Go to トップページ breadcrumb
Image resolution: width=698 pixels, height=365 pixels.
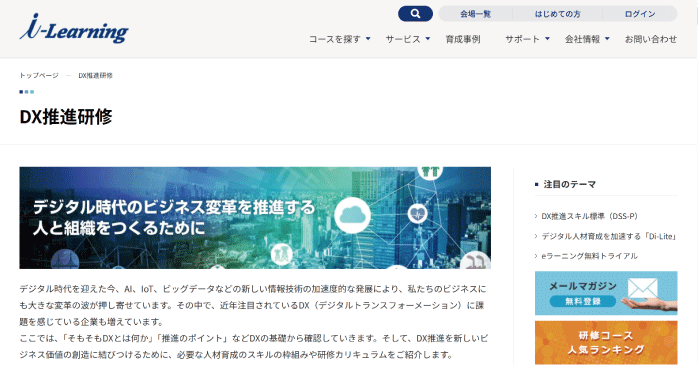click(x=39, y=75)
